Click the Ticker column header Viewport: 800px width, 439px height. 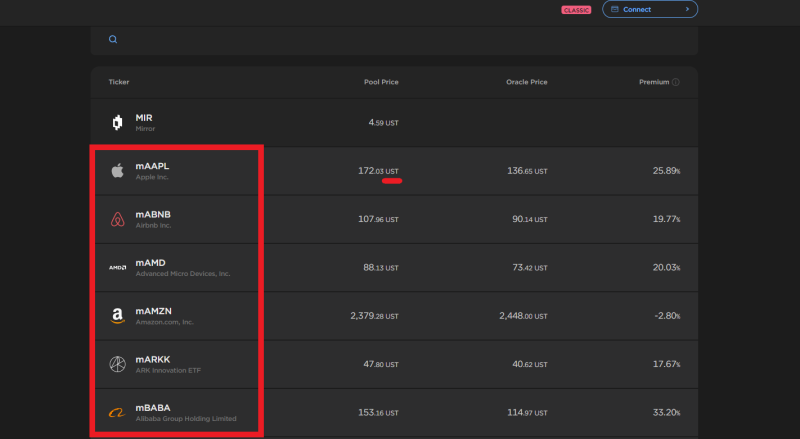point(119,82)
